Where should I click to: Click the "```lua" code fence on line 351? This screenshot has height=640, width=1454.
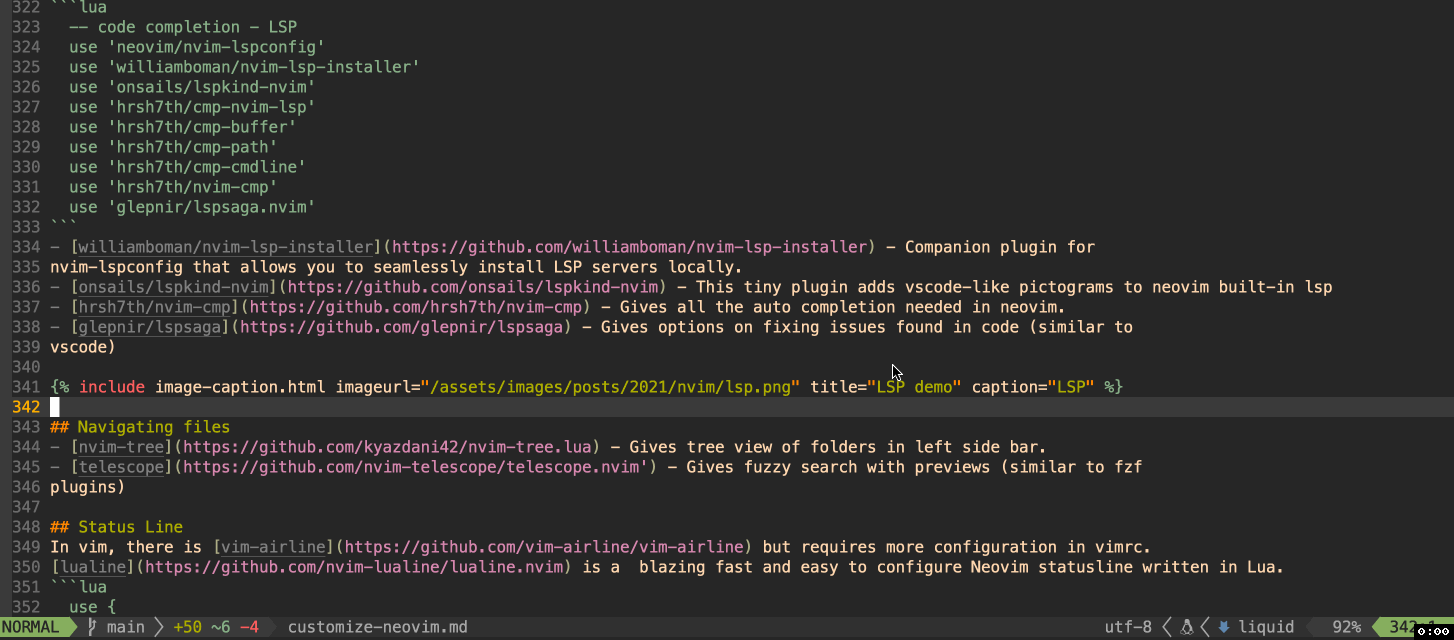point(79,587)
